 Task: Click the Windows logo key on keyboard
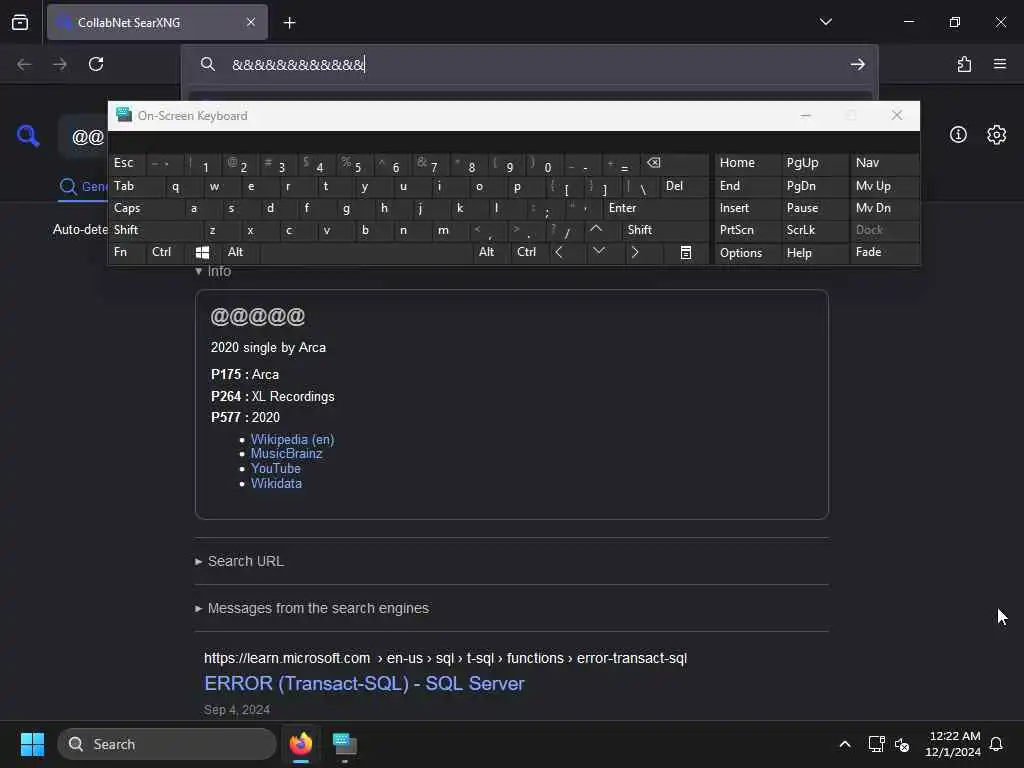[202, 253]
